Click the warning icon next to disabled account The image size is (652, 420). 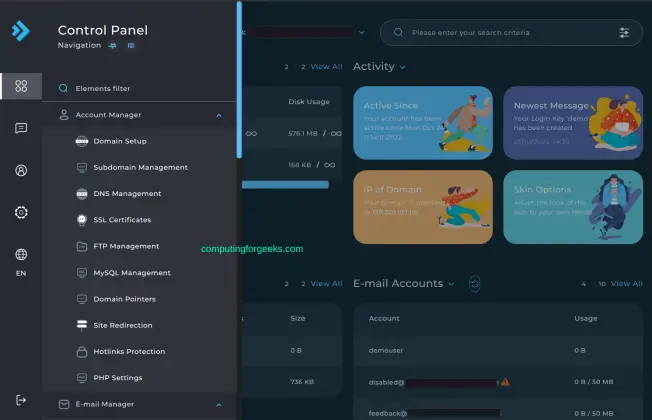pos(505,382)
